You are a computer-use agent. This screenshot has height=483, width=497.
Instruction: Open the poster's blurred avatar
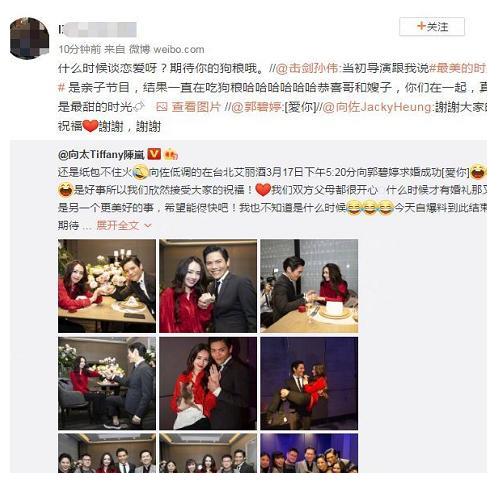[x=29, y=38]
